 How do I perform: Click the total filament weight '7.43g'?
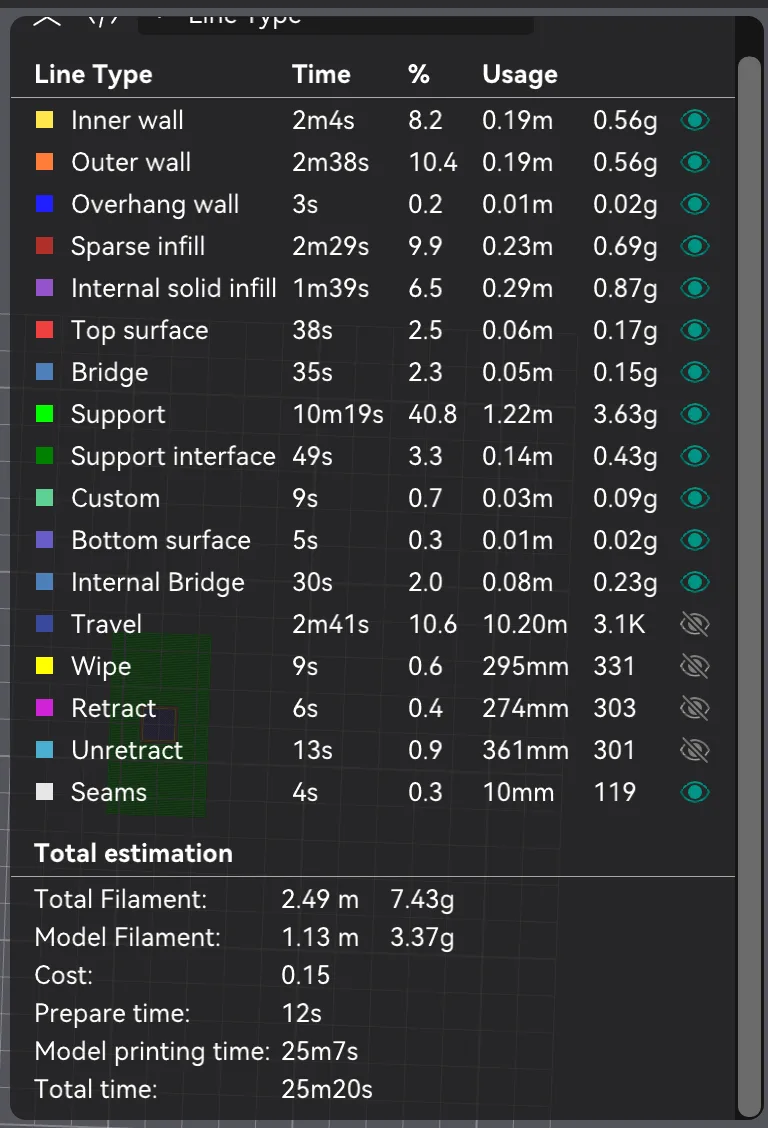click(x=422, y=900)
